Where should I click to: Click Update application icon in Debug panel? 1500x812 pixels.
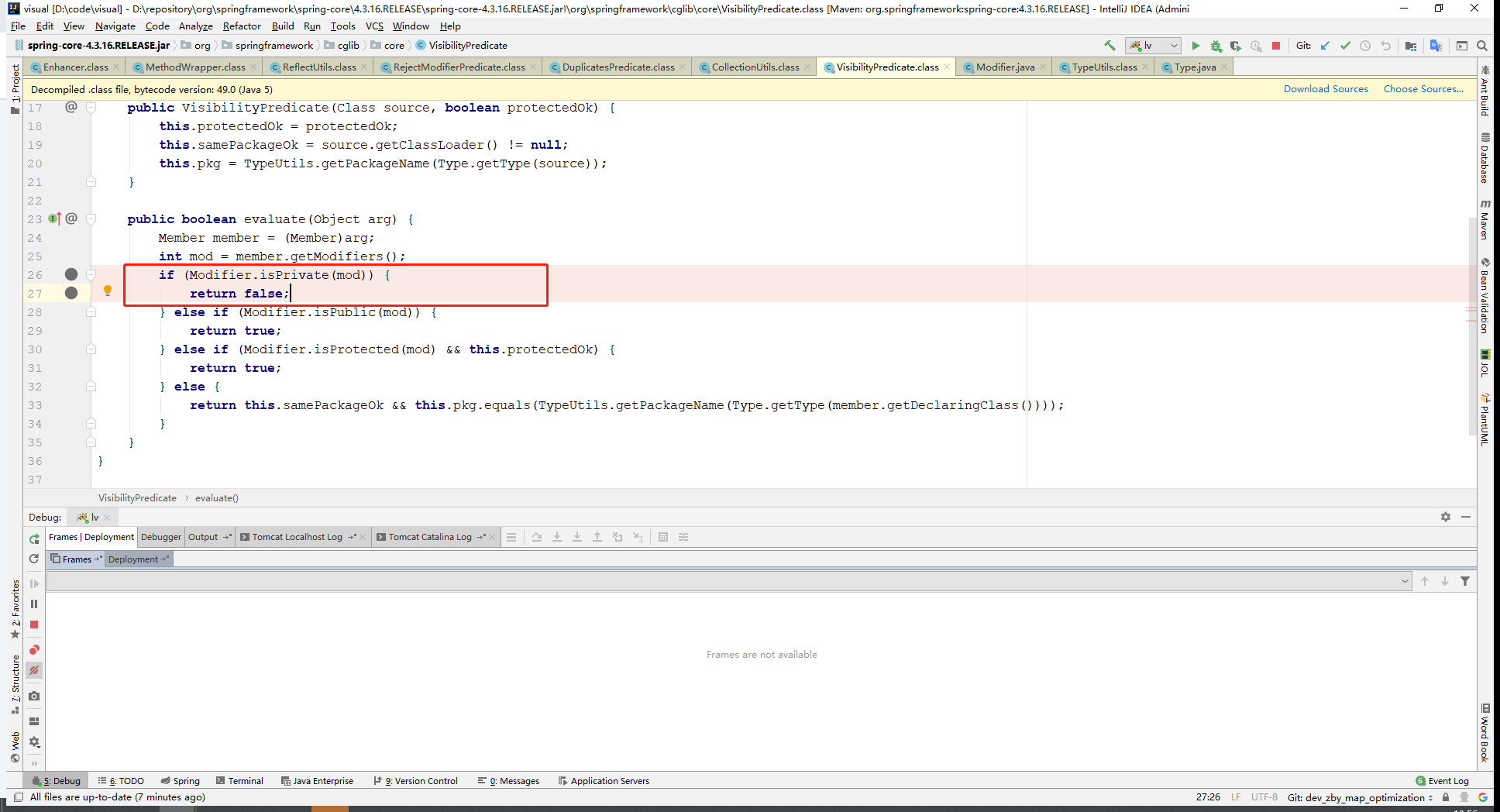(34, 559)
